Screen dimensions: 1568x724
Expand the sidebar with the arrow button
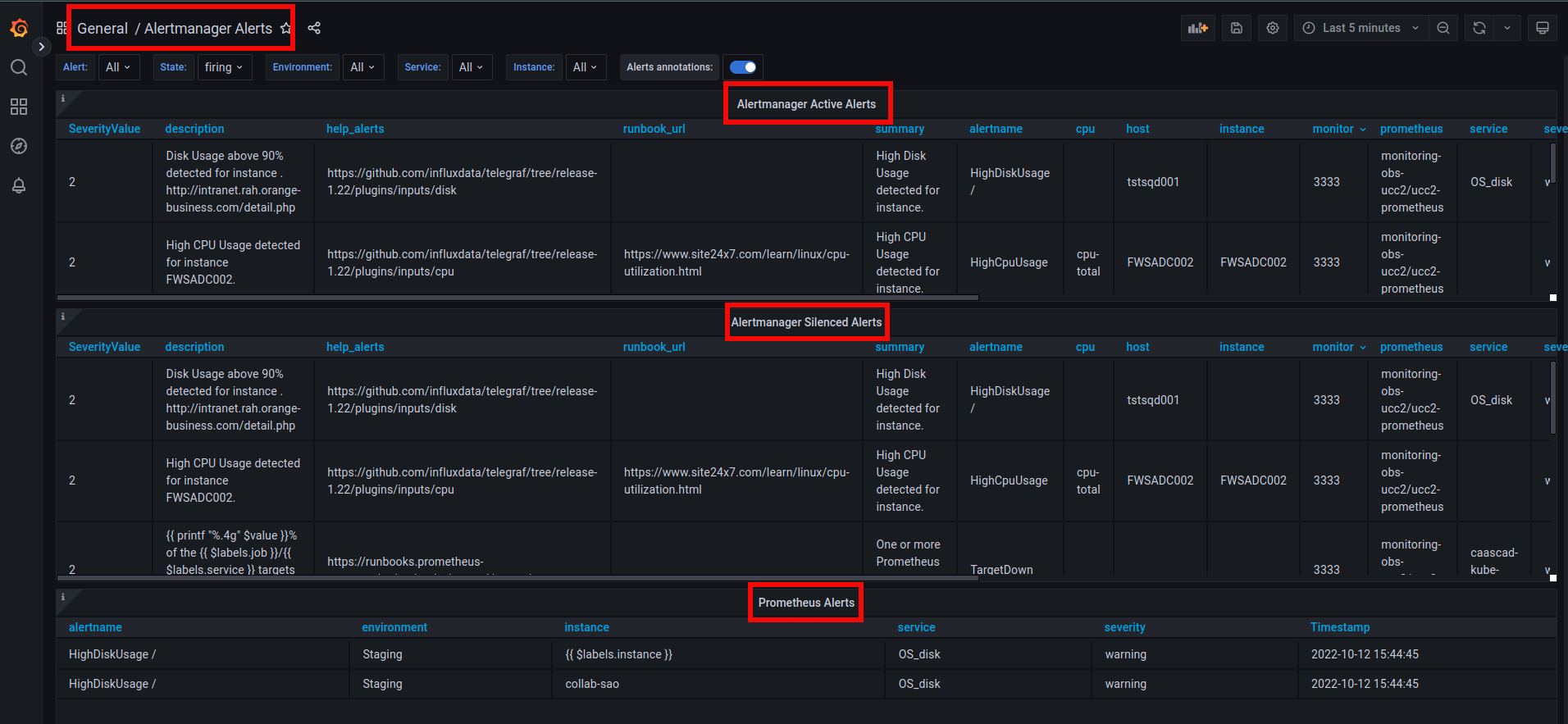pyautogui.click(x=42, y=47)
